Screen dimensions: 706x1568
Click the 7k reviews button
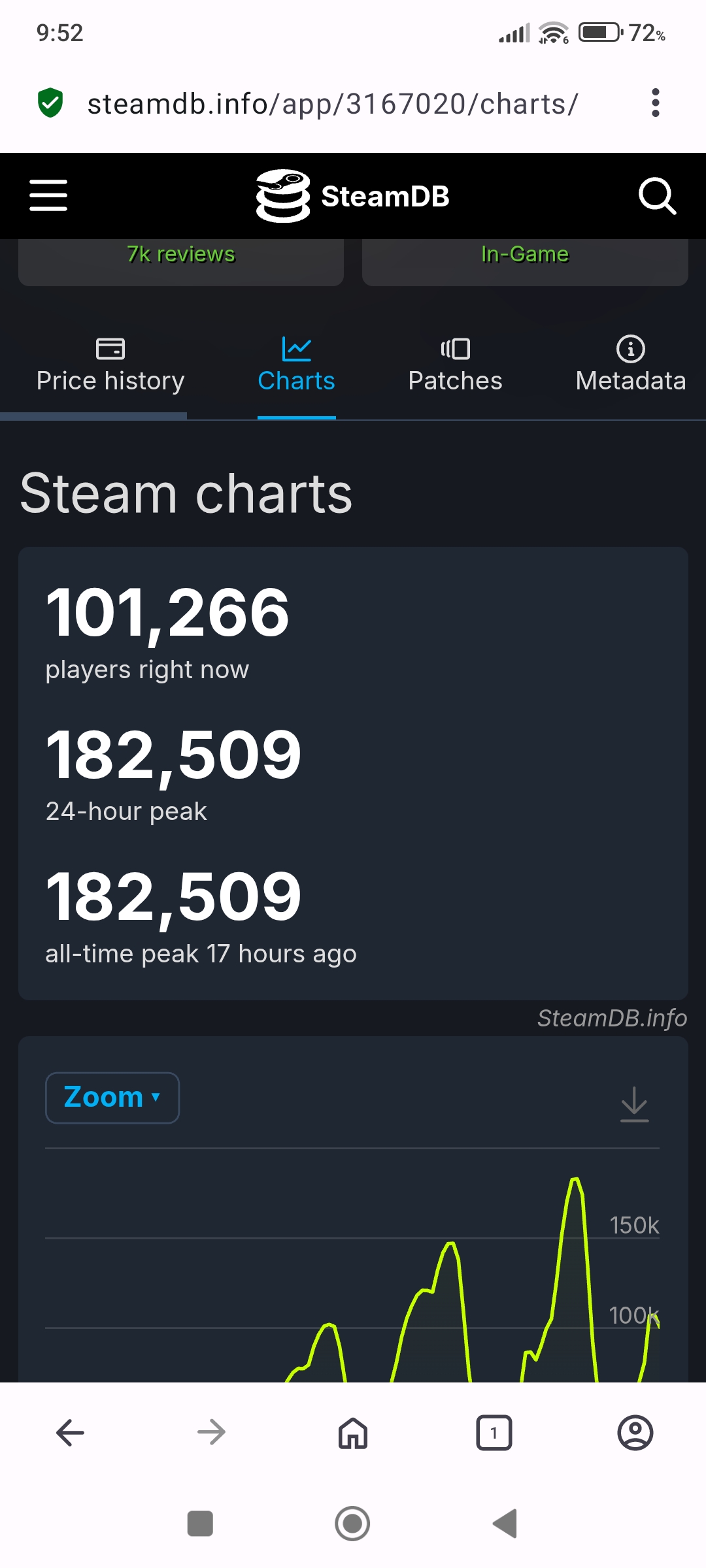tap(181, 258)
